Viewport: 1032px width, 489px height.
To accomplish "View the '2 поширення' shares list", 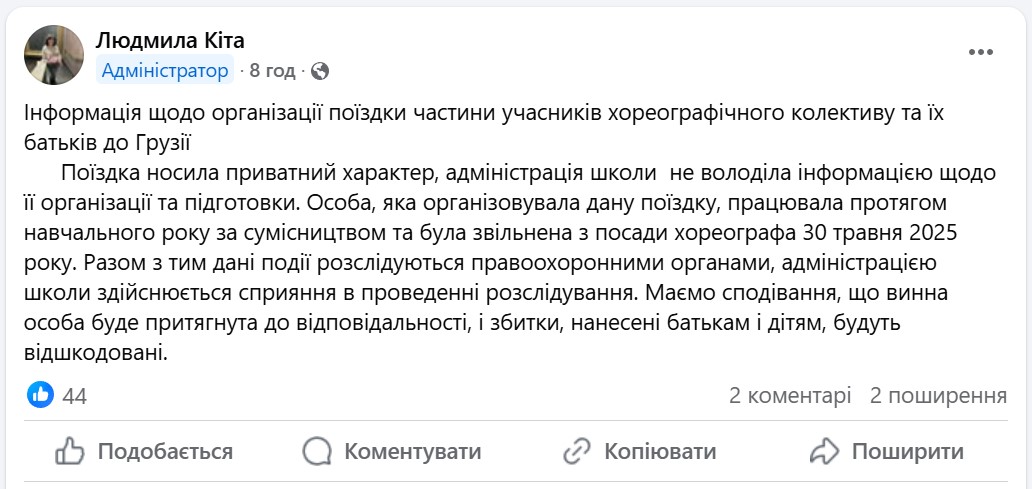I will click(938, 396).
